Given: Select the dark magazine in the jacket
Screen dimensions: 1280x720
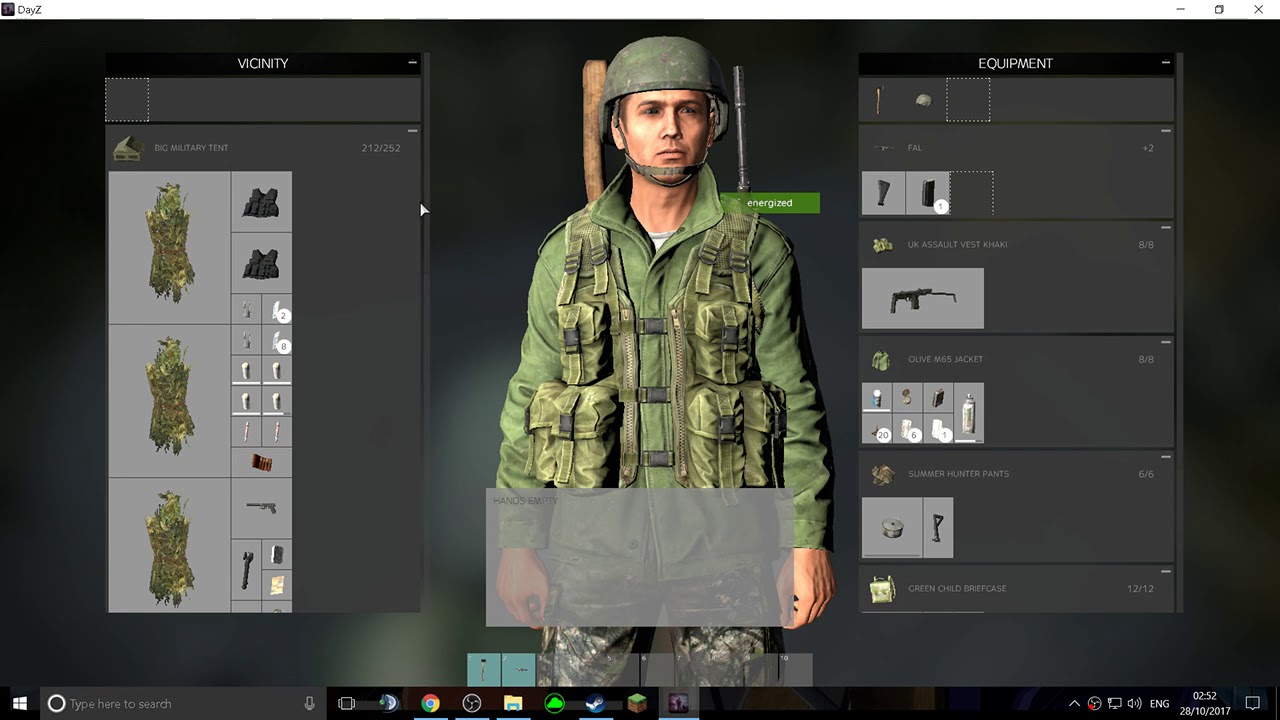Looking at the screenshot, I should click(x=938, y=397).
